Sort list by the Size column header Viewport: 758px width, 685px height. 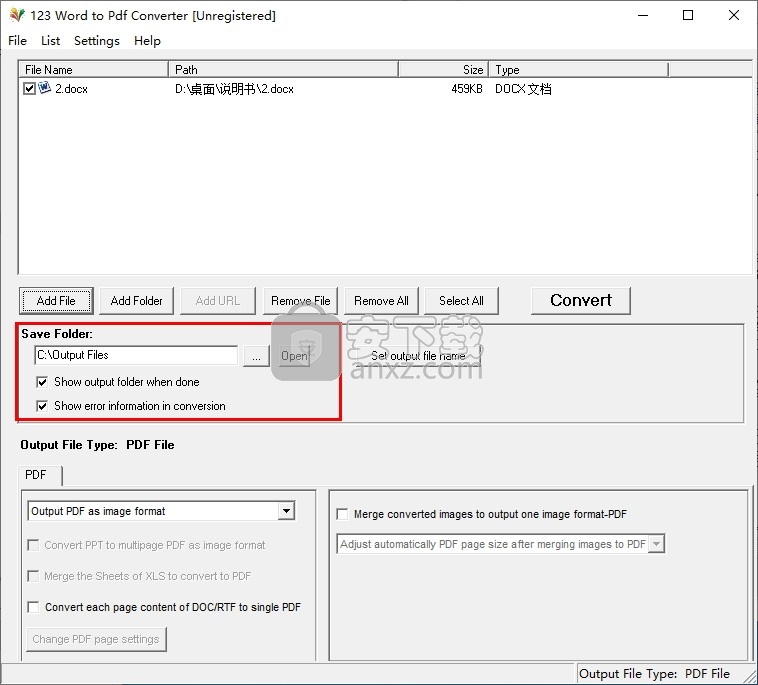point(444,70)
